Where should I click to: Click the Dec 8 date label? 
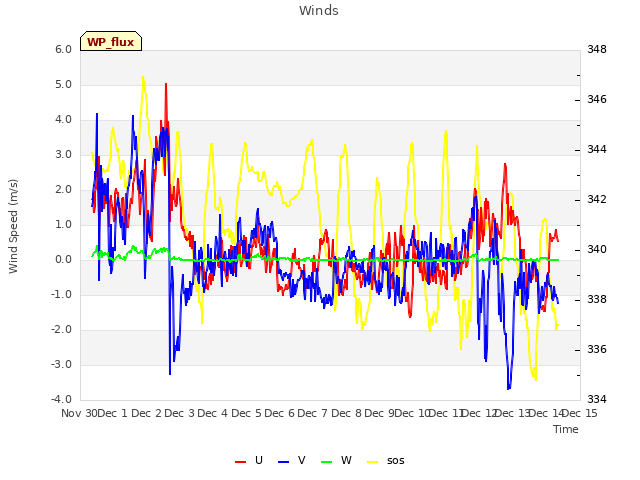coord(347,413)
